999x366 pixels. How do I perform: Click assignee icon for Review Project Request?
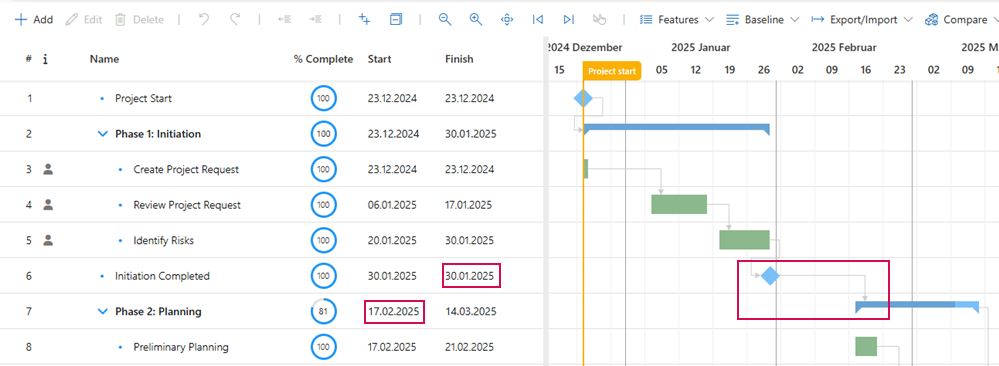point(48,205)
